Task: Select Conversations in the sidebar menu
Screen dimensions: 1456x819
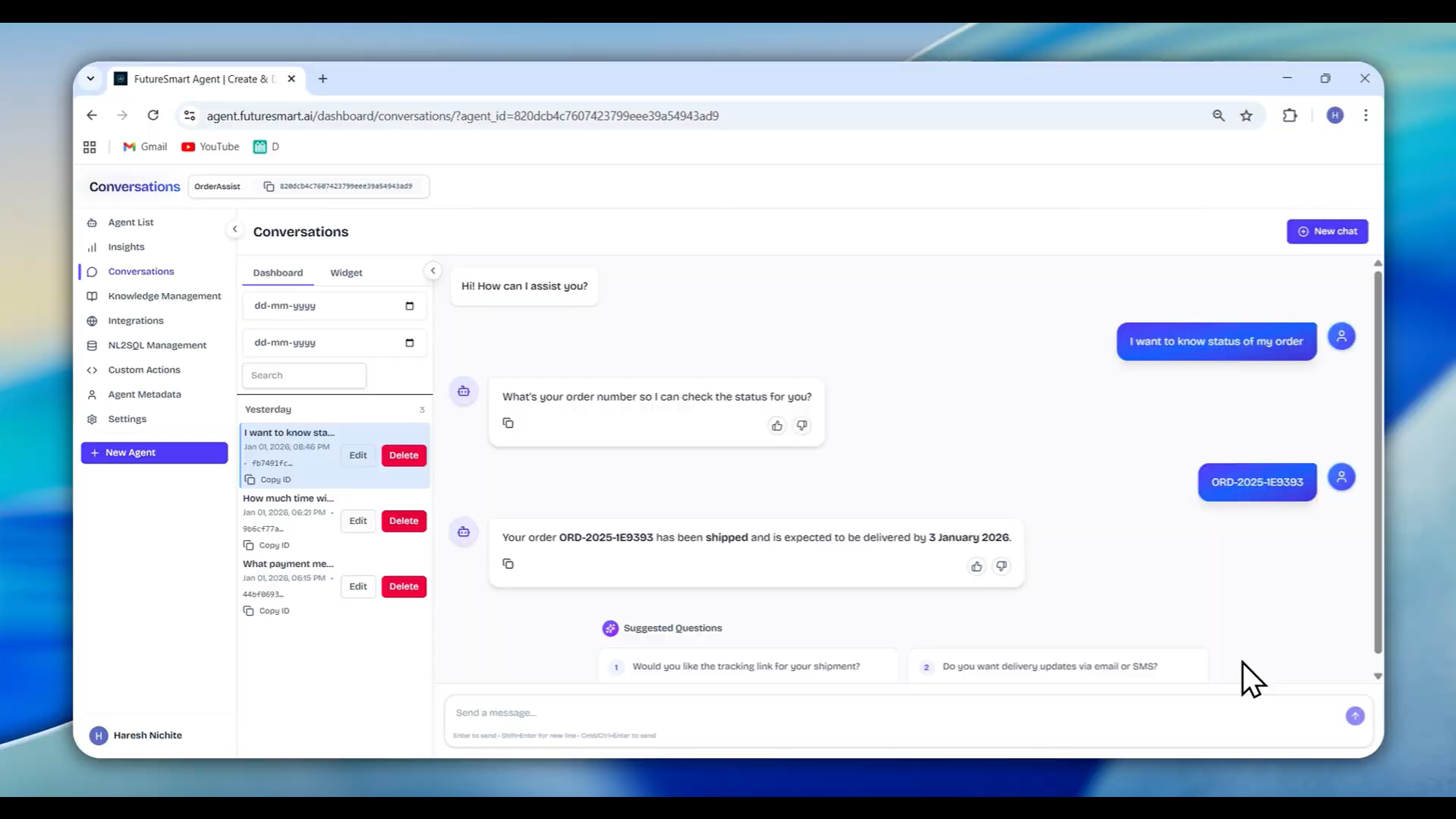Action: pyautogui.click(x=141, y=272)
